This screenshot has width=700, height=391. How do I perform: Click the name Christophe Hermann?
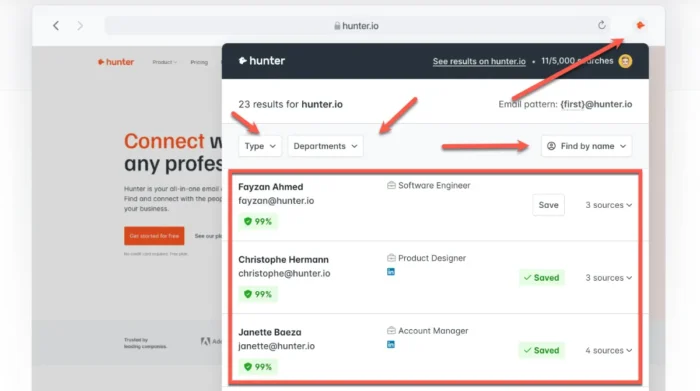[x=283, y=259]
